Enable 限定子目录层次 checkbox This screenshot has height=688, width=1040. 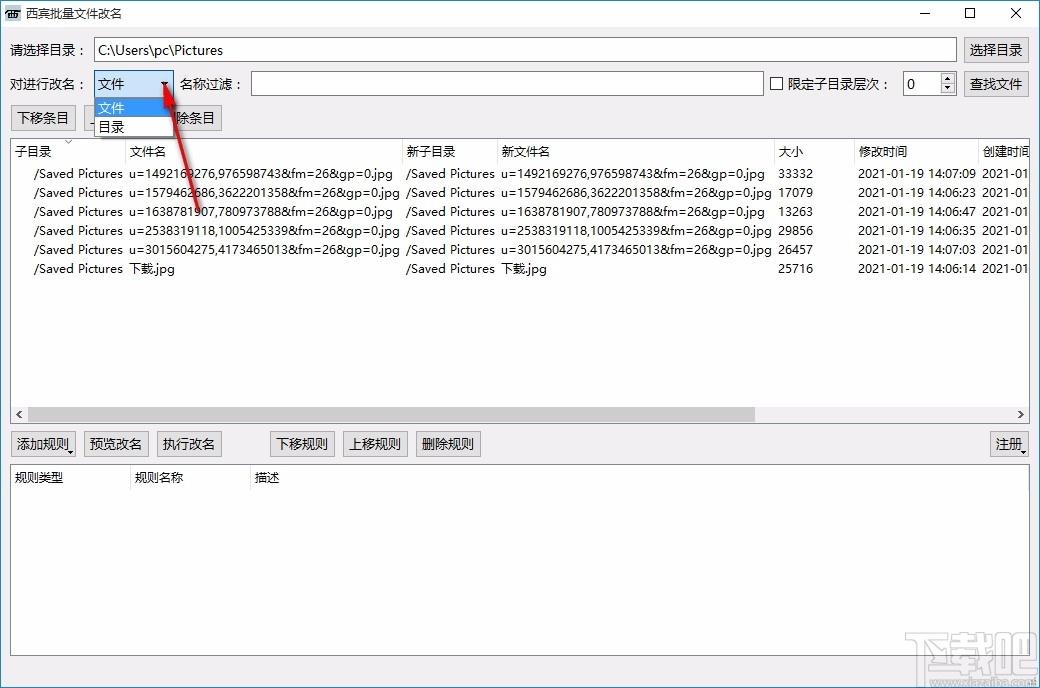coord(776,84)
